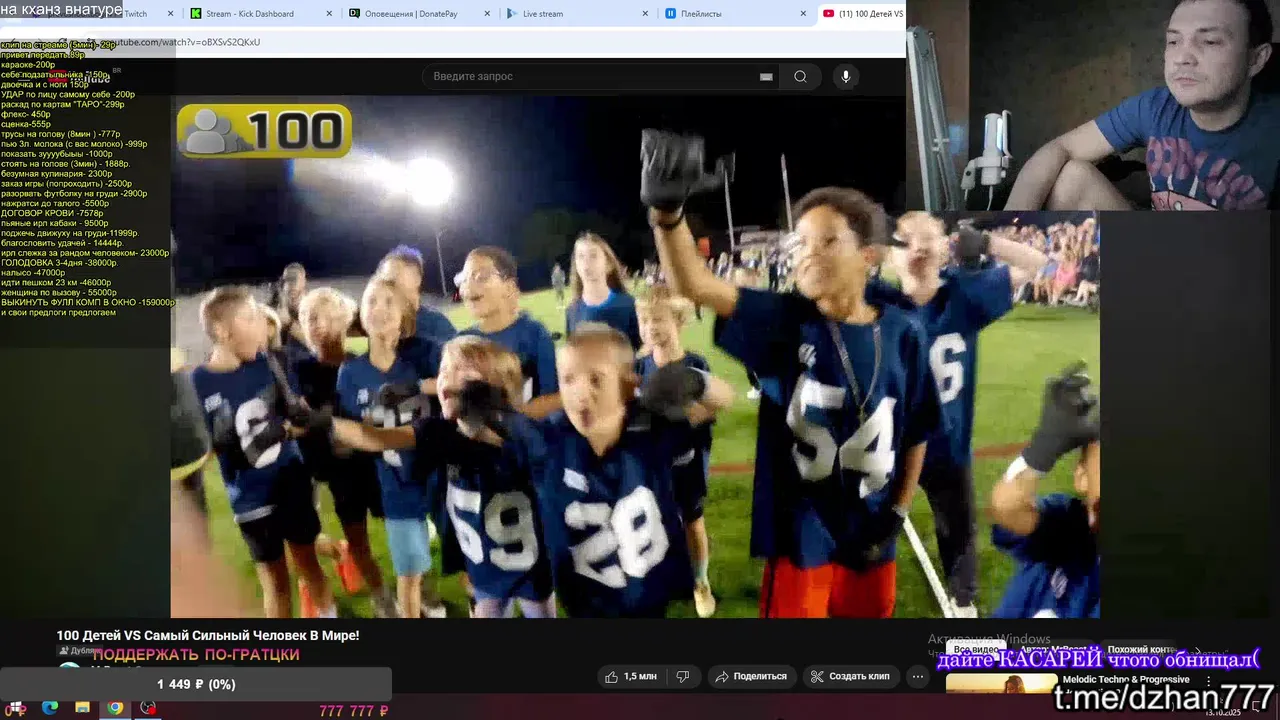The width and height of the screenshot is (1280, 720).
Task: Click the YouTube favicon on active tab
Action: point(829,14)
